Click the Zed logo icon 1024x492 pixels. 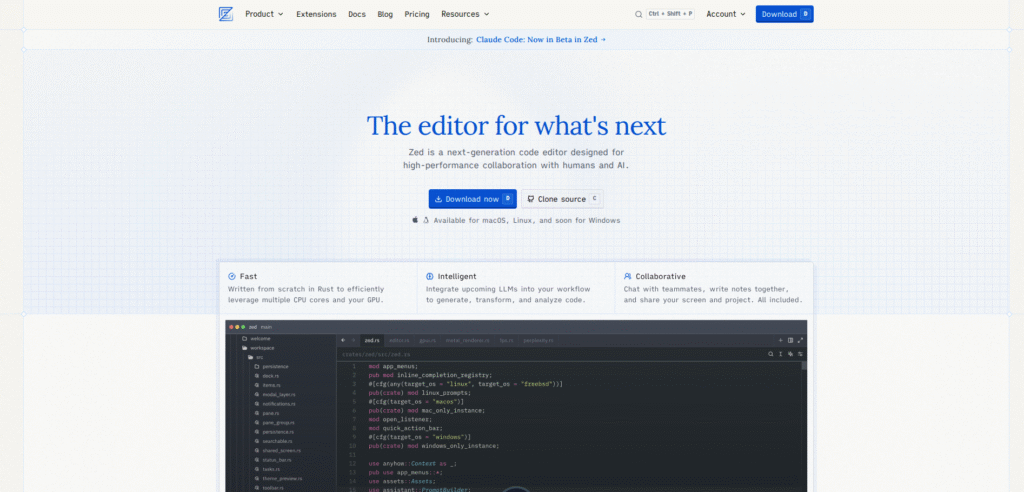[x=226, y=14]
